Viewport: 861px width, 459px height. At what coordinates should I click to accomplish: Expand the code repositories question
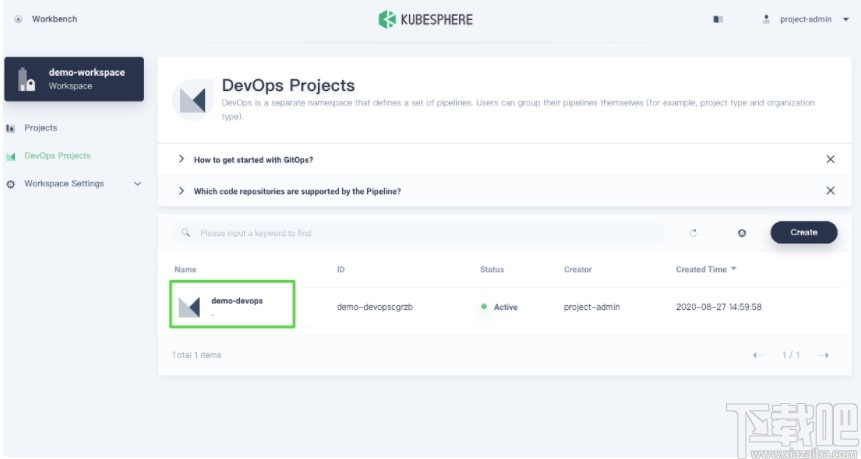point(181,191)
